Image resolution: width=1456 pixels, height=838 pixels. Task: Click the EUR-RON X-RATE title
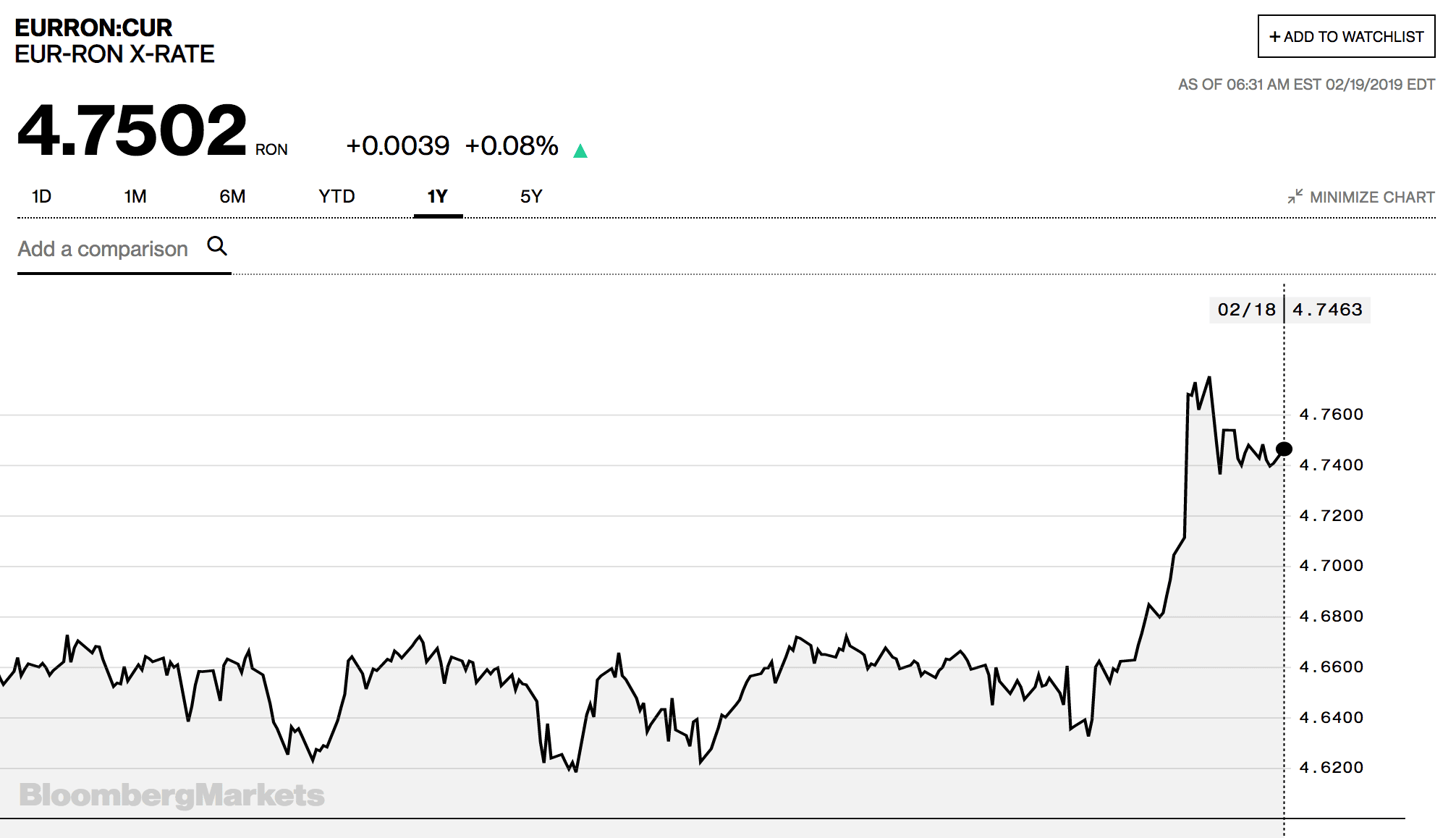tap(114, 54)
